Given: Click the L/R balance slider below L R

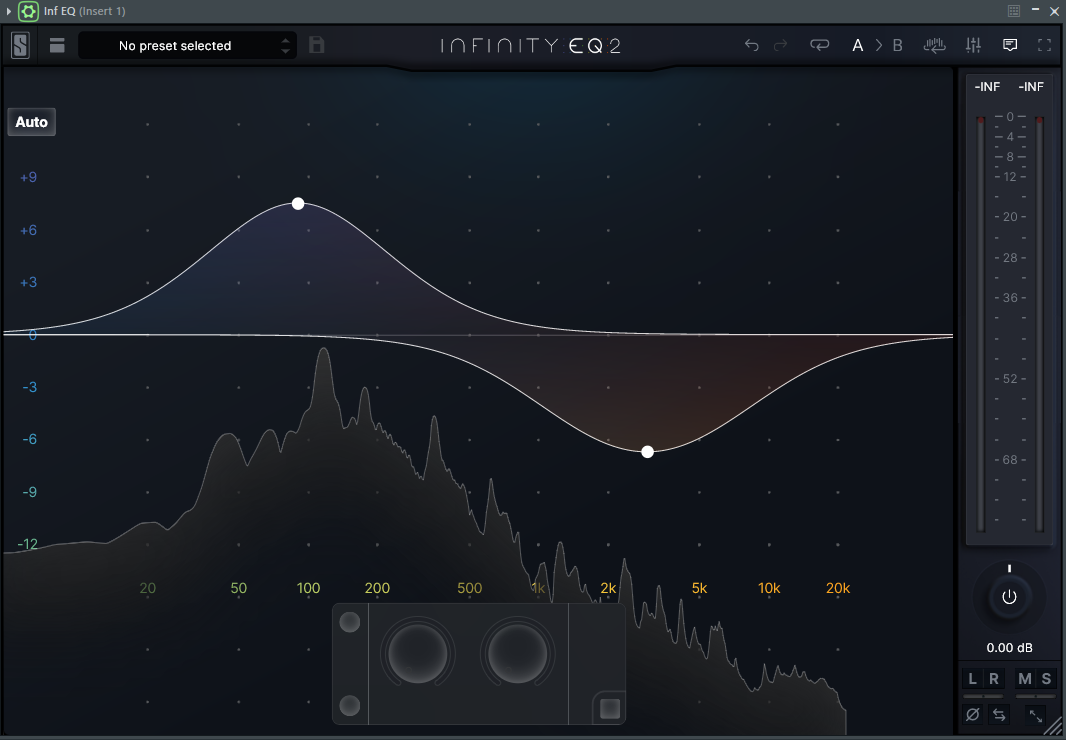Looking at the screenshot, I should (983, 696).
